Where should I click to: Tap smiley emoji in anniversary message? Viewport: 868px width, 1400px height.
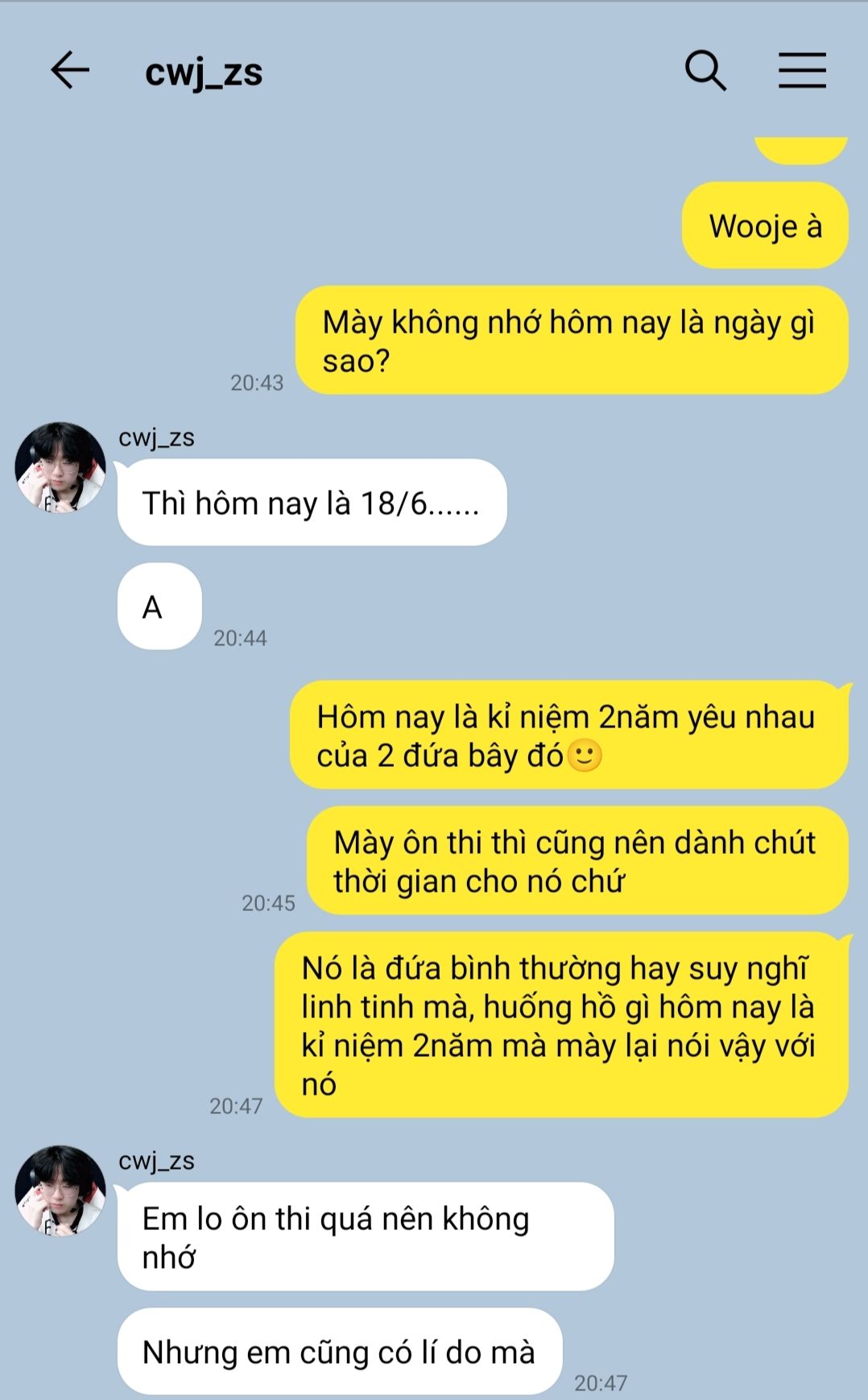click(585, 756)
